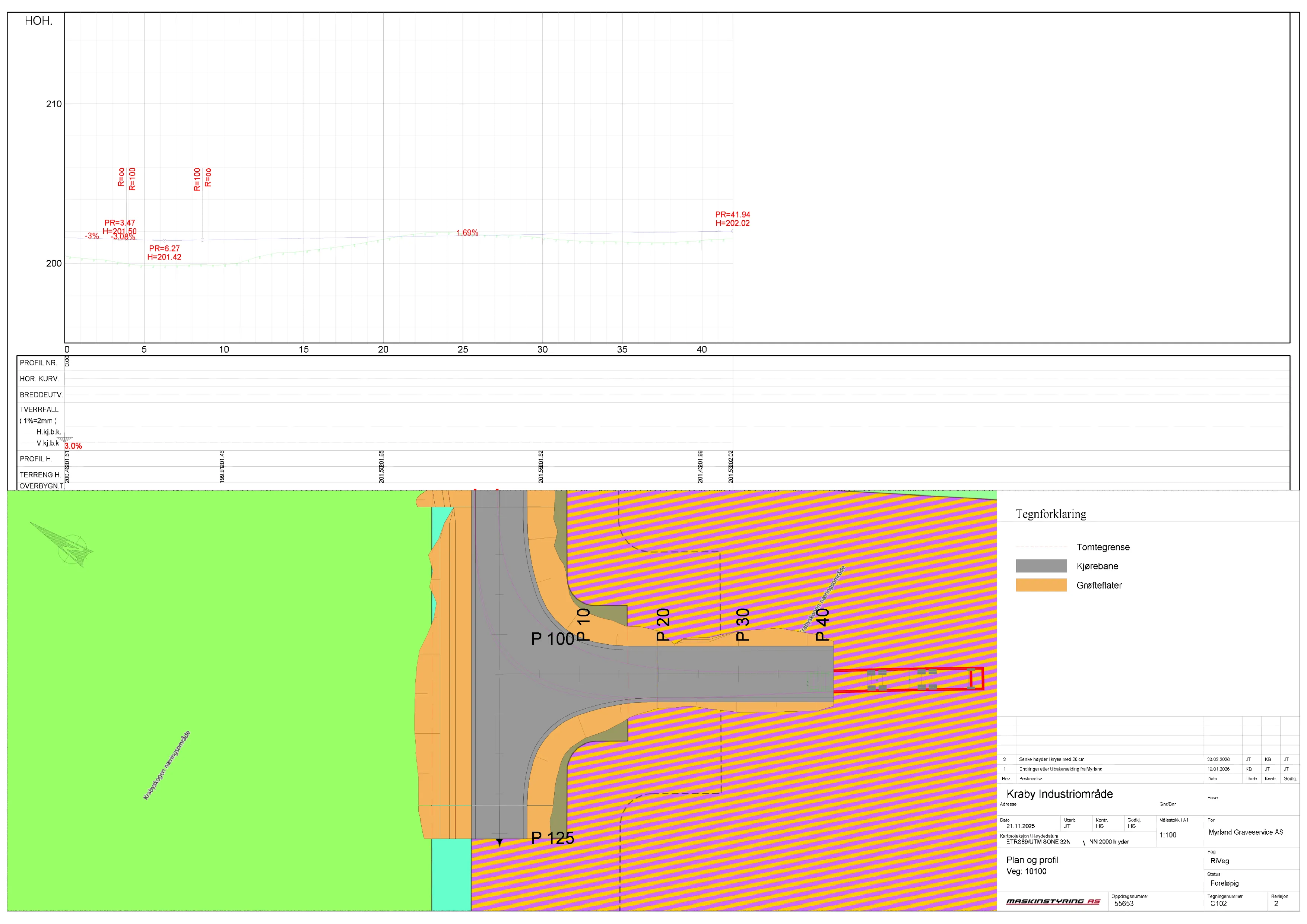Image resolution: width=1307 pixels, height=924 pixels.
Task: Click the "P 125" station label
Action: click(x=552, y=839)
